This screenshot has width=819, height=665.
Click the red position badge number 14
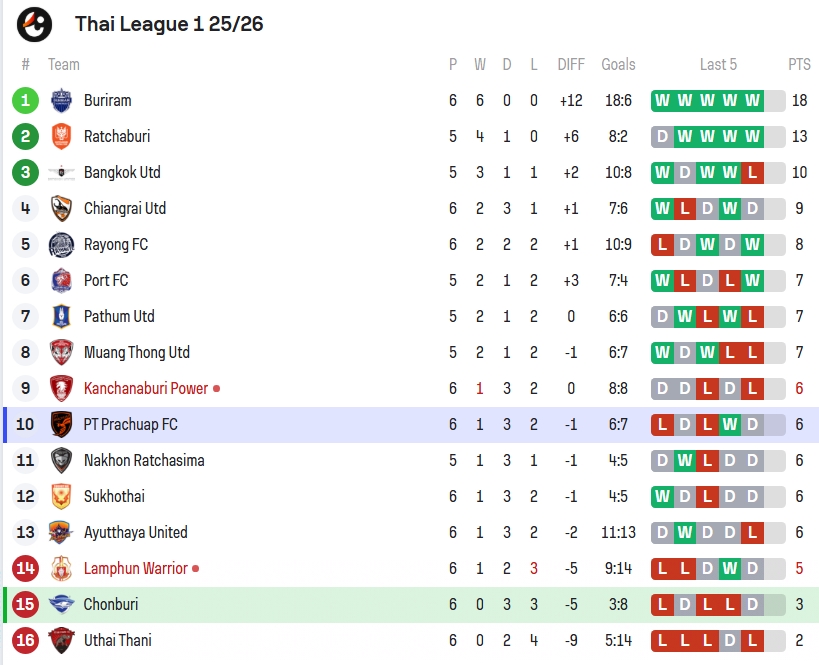coord(25,568)
